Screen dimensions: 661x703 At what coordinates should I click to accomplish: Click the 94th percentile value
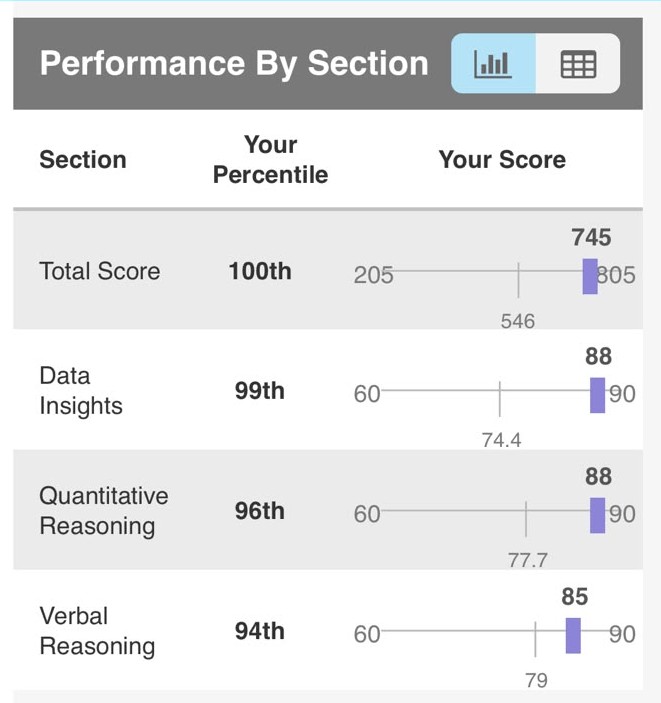[x=260, y=631]
